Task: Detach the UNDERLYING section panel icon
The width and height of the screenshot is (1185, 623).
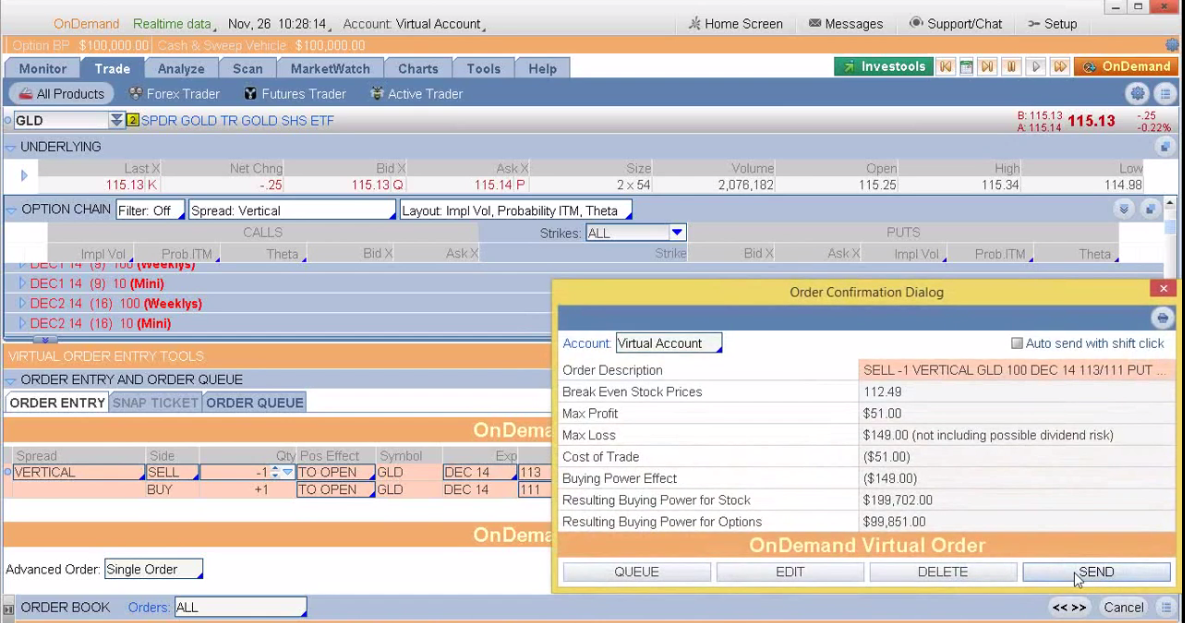Action: (x=1164, y=147)
